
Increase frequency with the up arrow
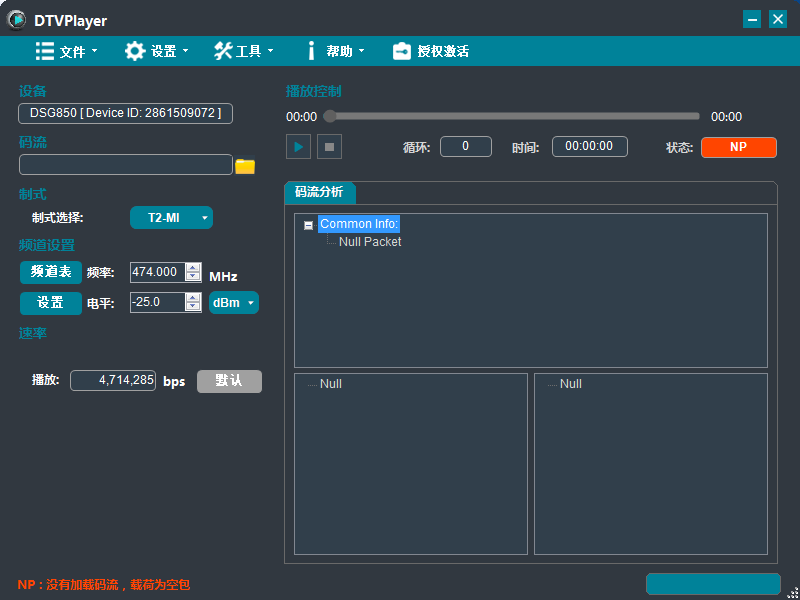[193, 268]
